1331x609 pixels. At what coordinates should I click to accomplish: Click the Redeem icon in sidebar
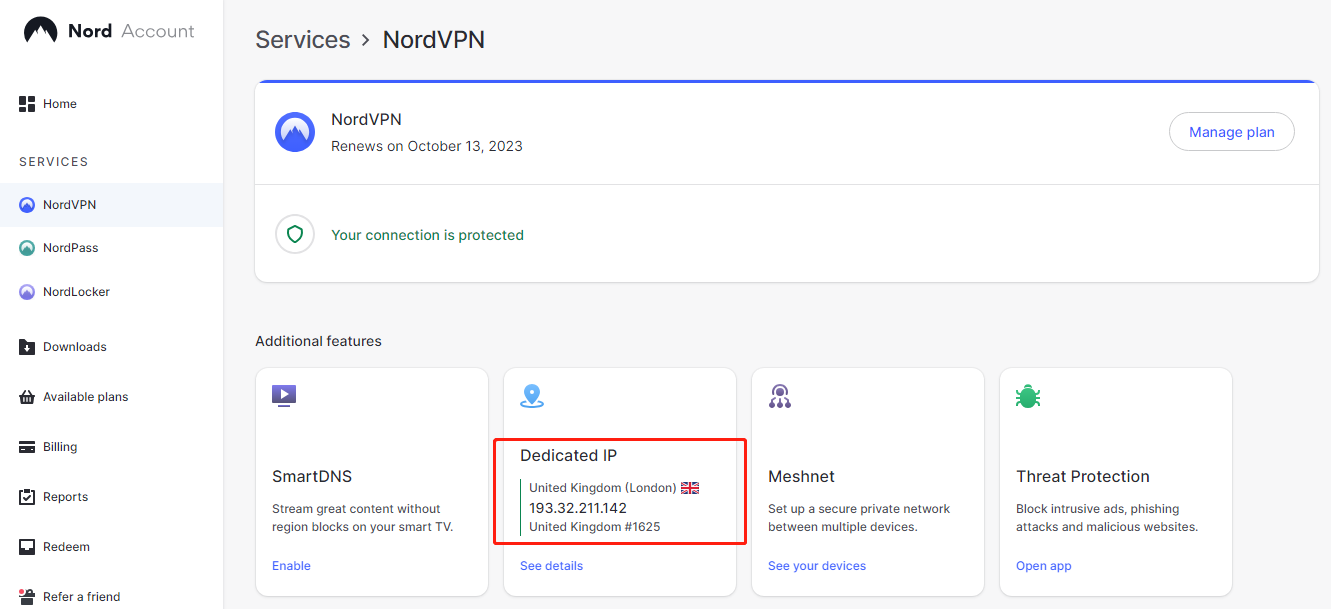[27, 547]
